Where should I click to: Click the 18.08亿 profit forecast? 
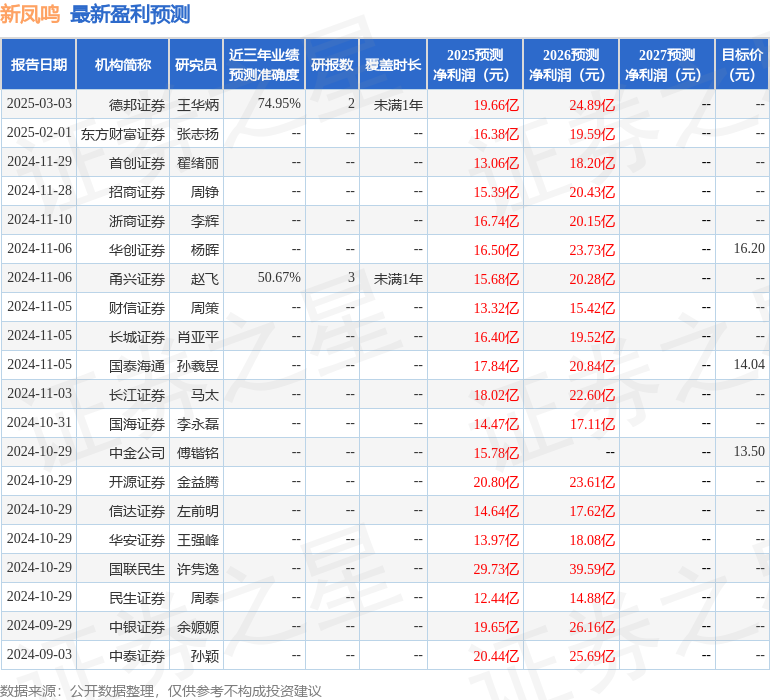click(592, 540)
